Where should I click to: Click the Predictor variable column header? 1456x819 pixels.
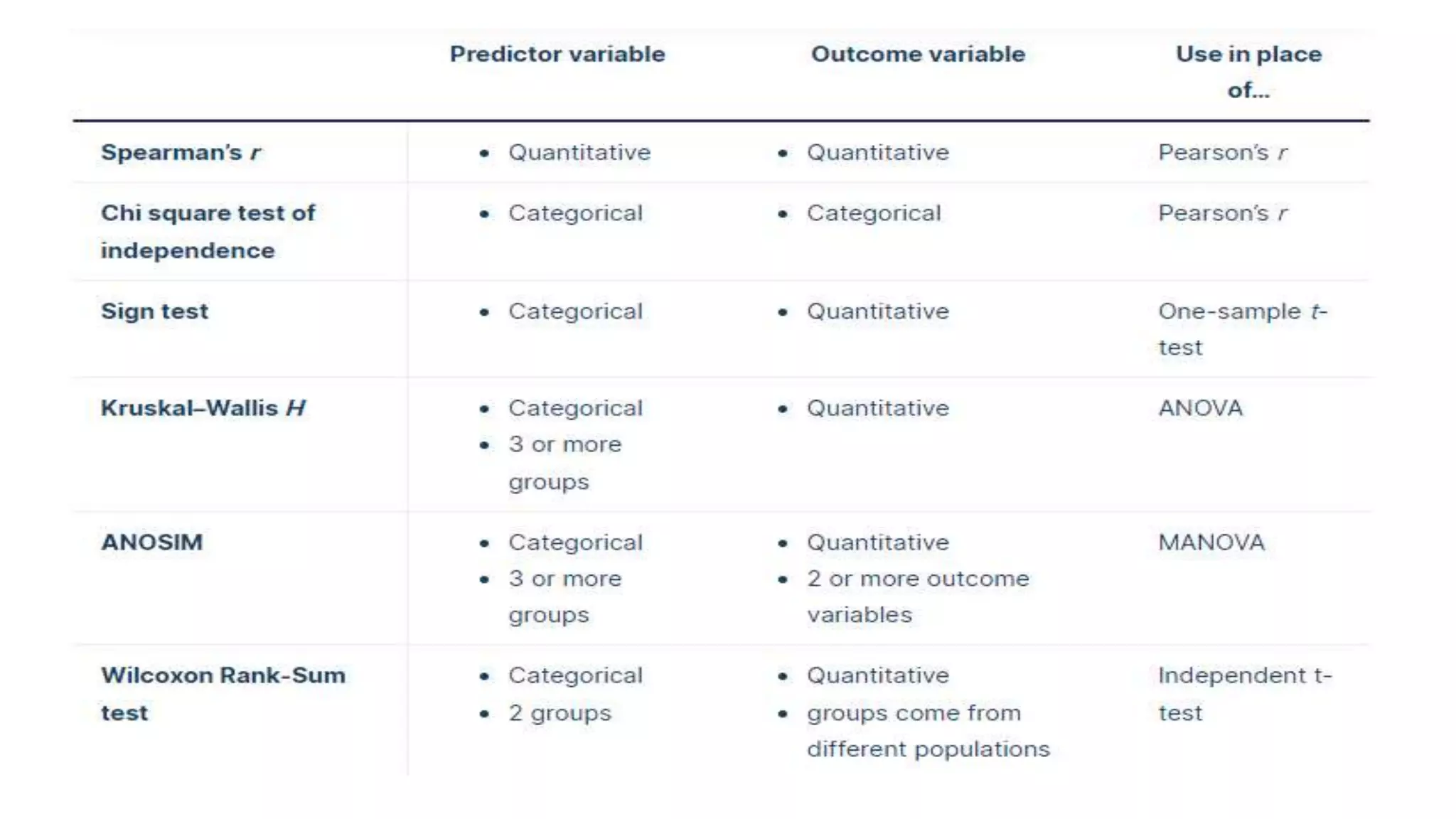tap(557, 54)
